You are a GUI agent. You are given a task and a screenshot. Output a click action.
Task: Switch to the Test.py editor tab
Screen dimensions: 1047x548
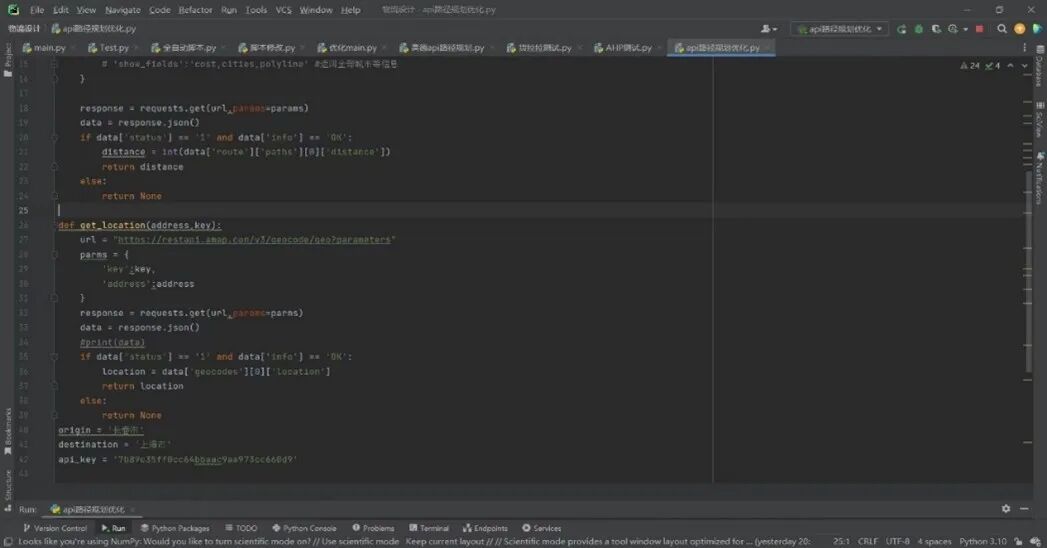coord(114,48)
